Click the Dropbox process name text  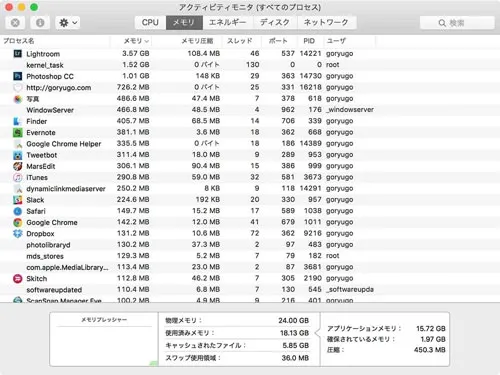(40, 234)
